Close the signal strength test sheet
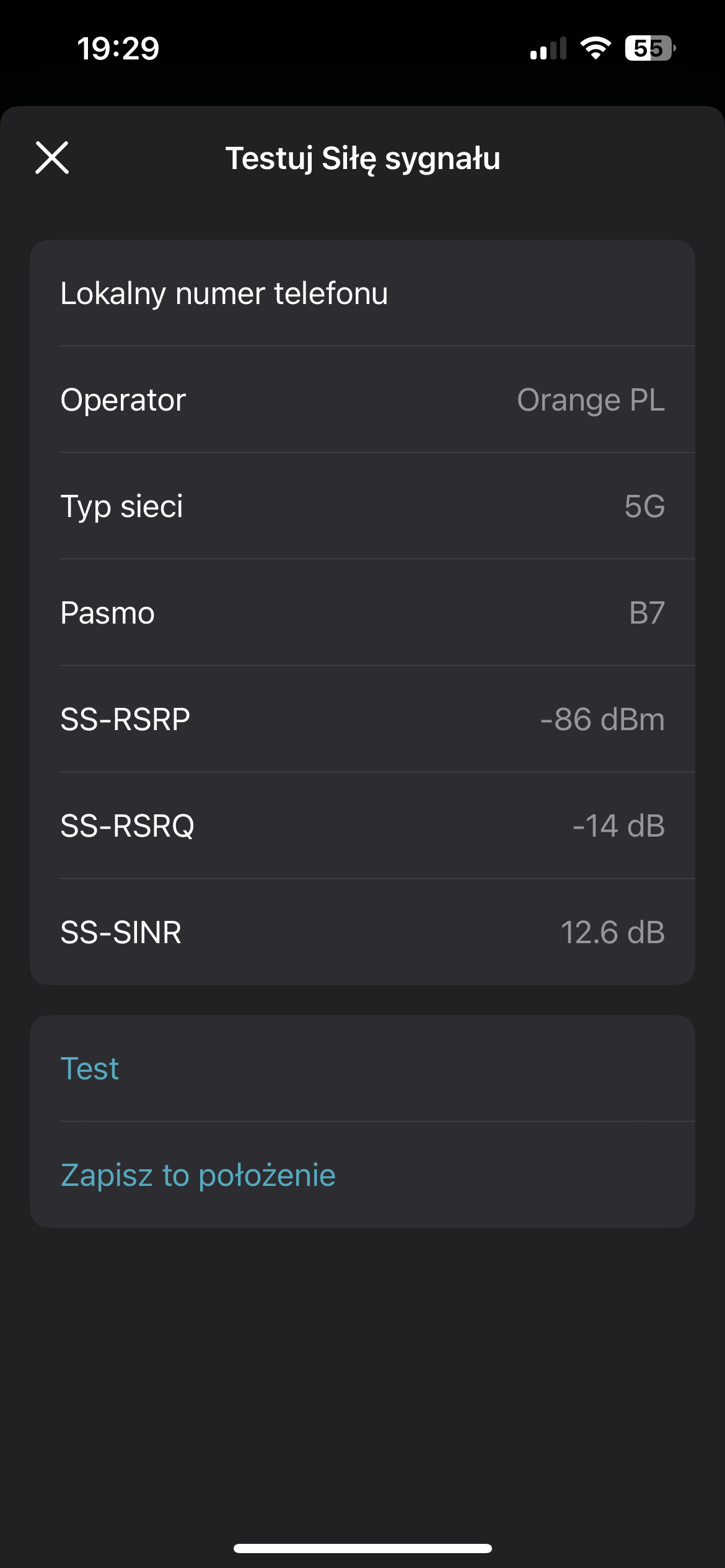The height and width of the screenshot is (1568, 725). coord(52,158)
